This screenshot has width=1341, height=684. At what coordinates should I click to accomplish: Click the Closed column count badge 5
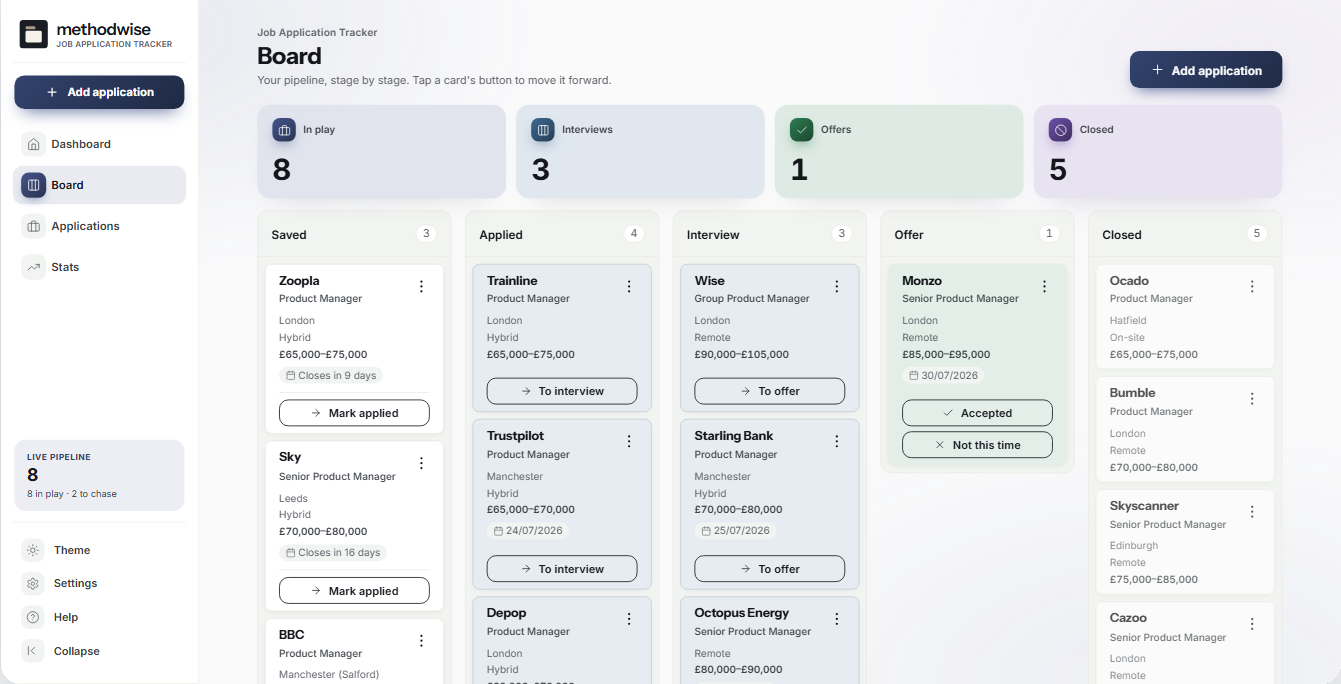pos(1257,234)
